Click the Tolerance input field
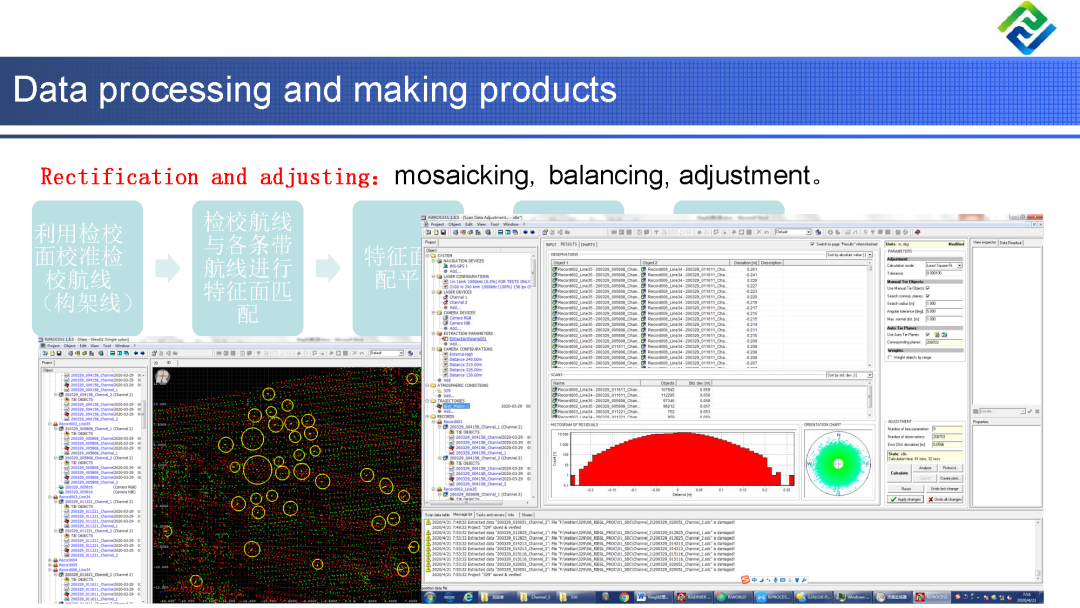The width and height of the screenshot is (1080, 608). tap(944, 273)
